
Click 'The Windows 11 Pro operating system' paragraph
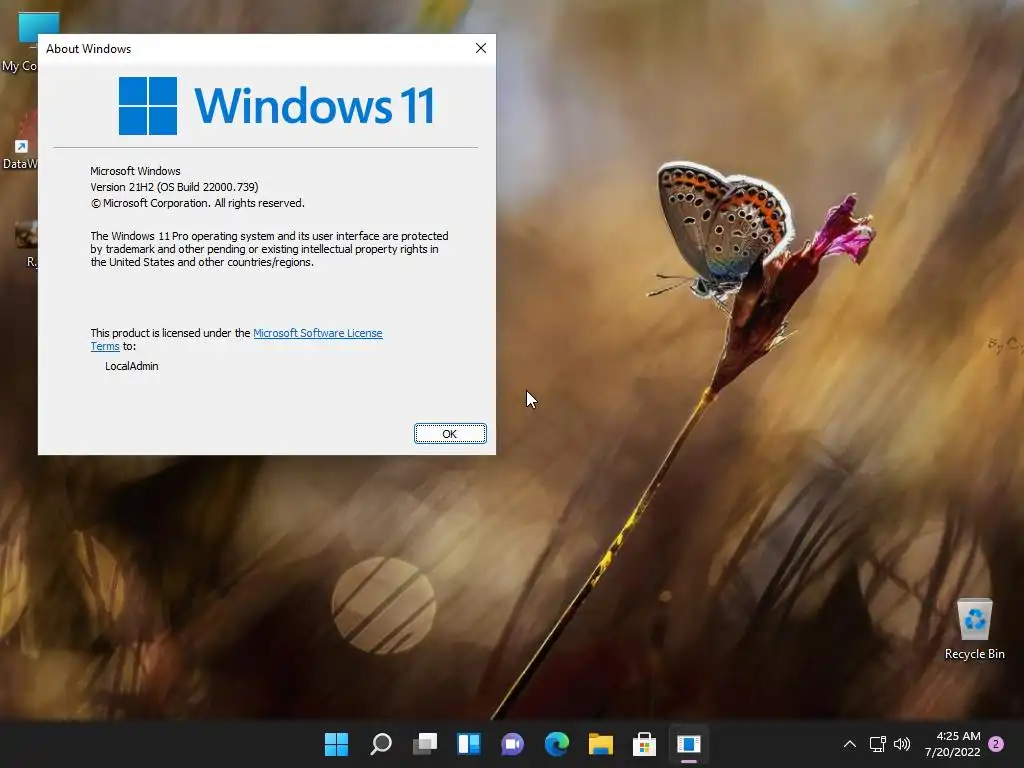point(269,249)
